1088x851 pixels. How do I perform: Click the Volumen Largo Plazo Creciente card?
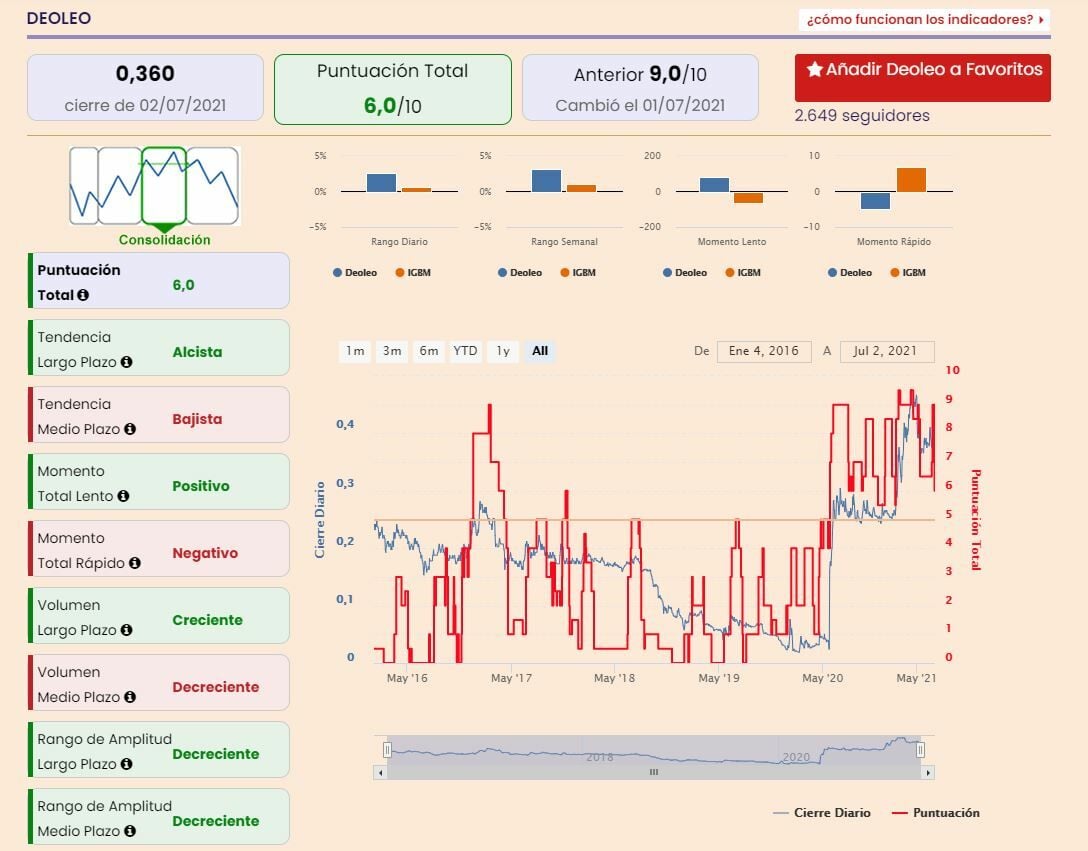159,616
